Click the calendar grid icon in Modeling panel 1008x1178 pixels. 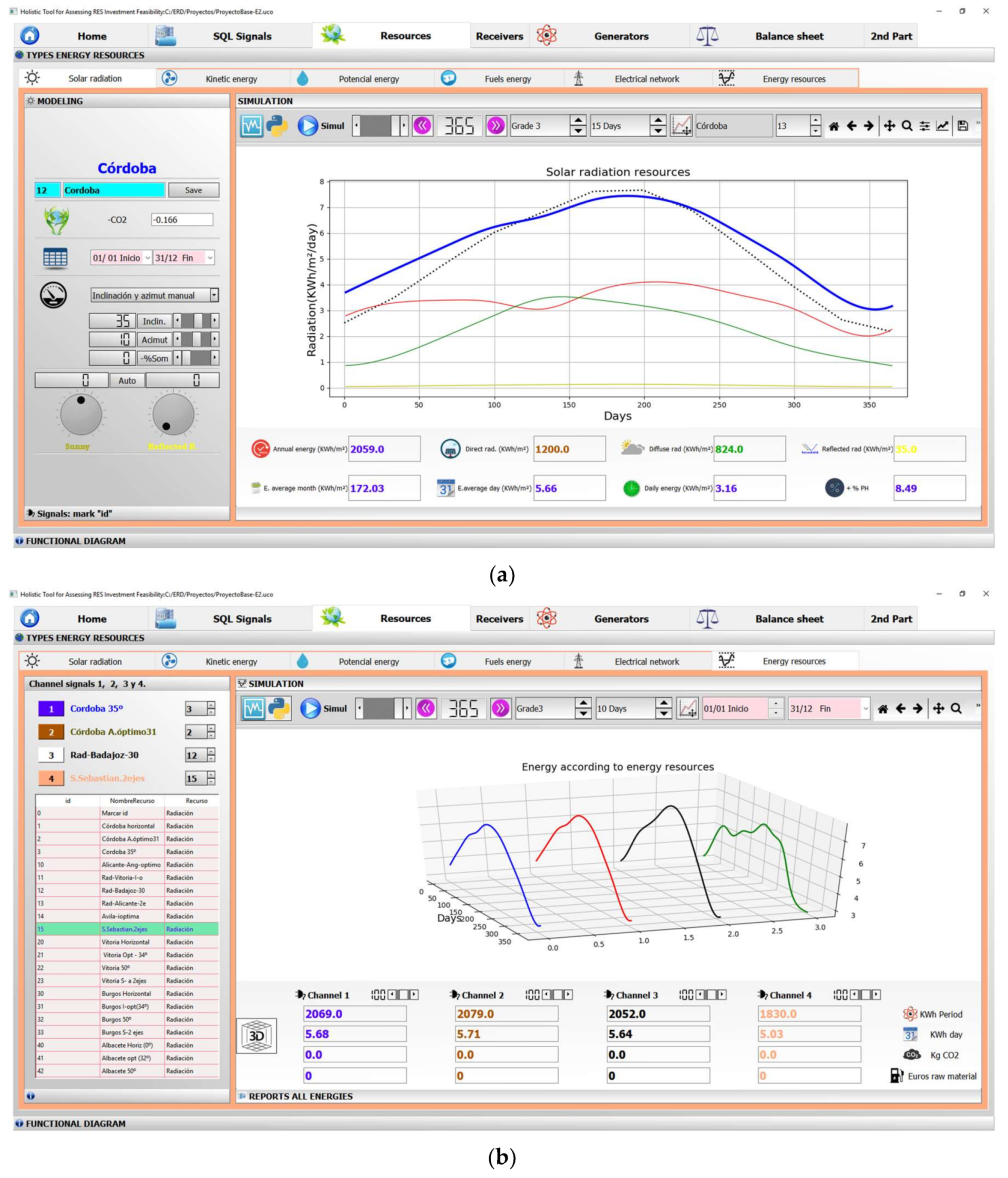tap(55, 257)
